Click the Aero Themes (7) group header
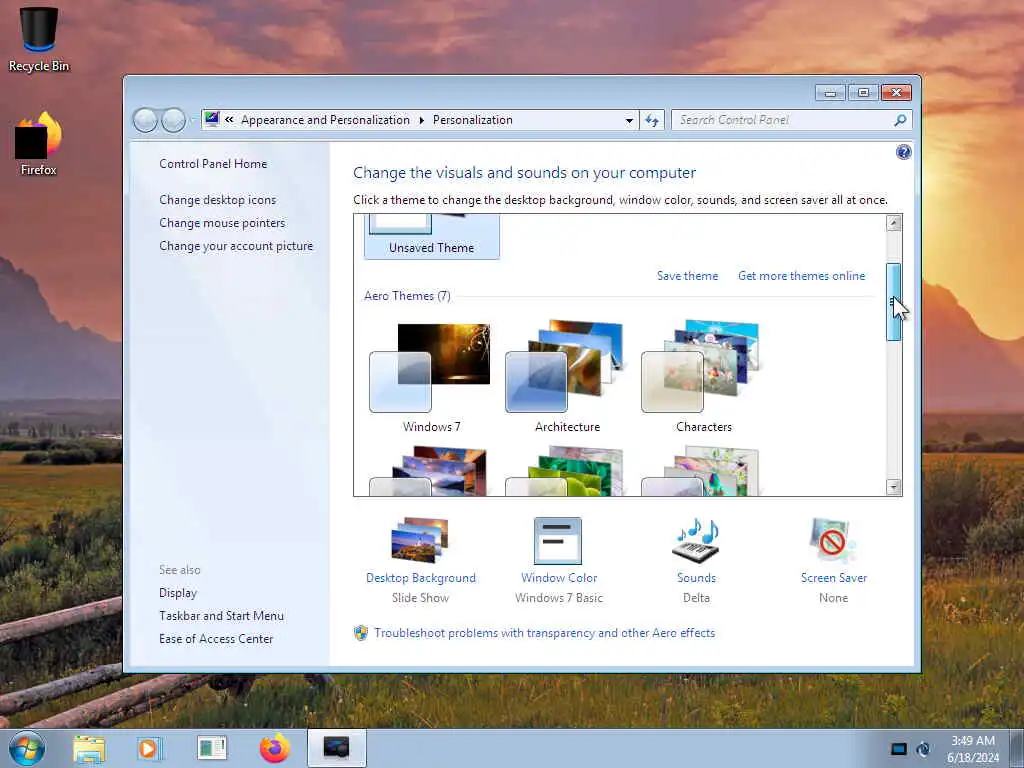The height and width of the screenshot is (768, 1024). tap(407, 296)
